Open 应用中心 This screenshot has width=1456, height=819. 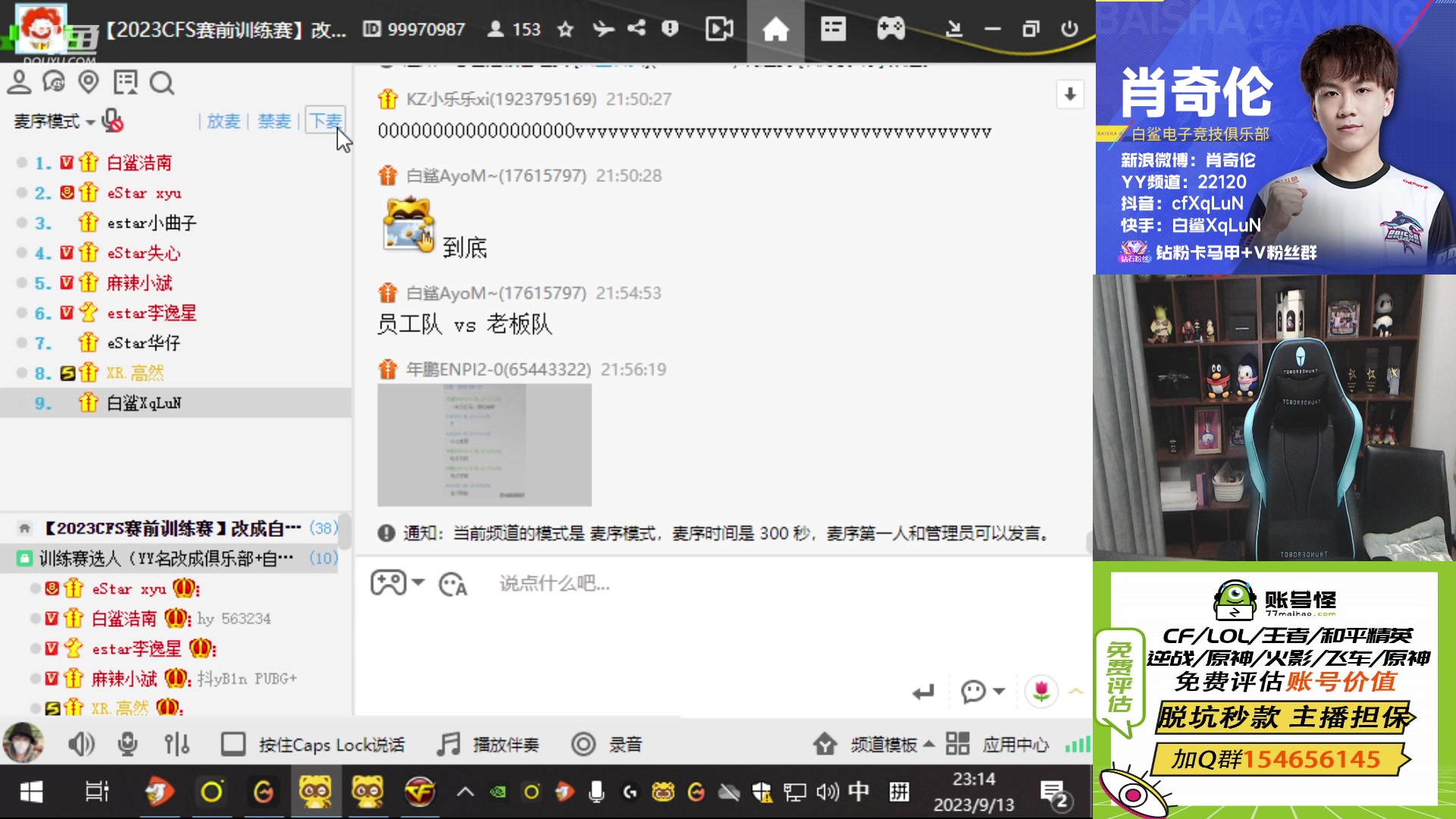click(997, 745)
